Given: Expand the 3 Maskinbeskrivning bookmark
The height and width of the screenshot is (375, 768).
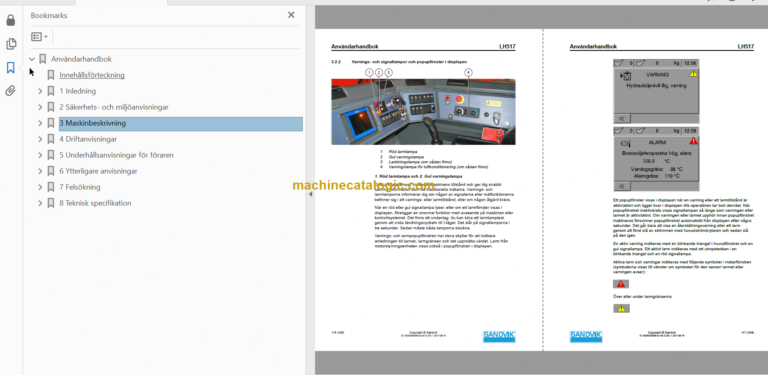Looking at the screenshot, I should [x=41, y=123].
